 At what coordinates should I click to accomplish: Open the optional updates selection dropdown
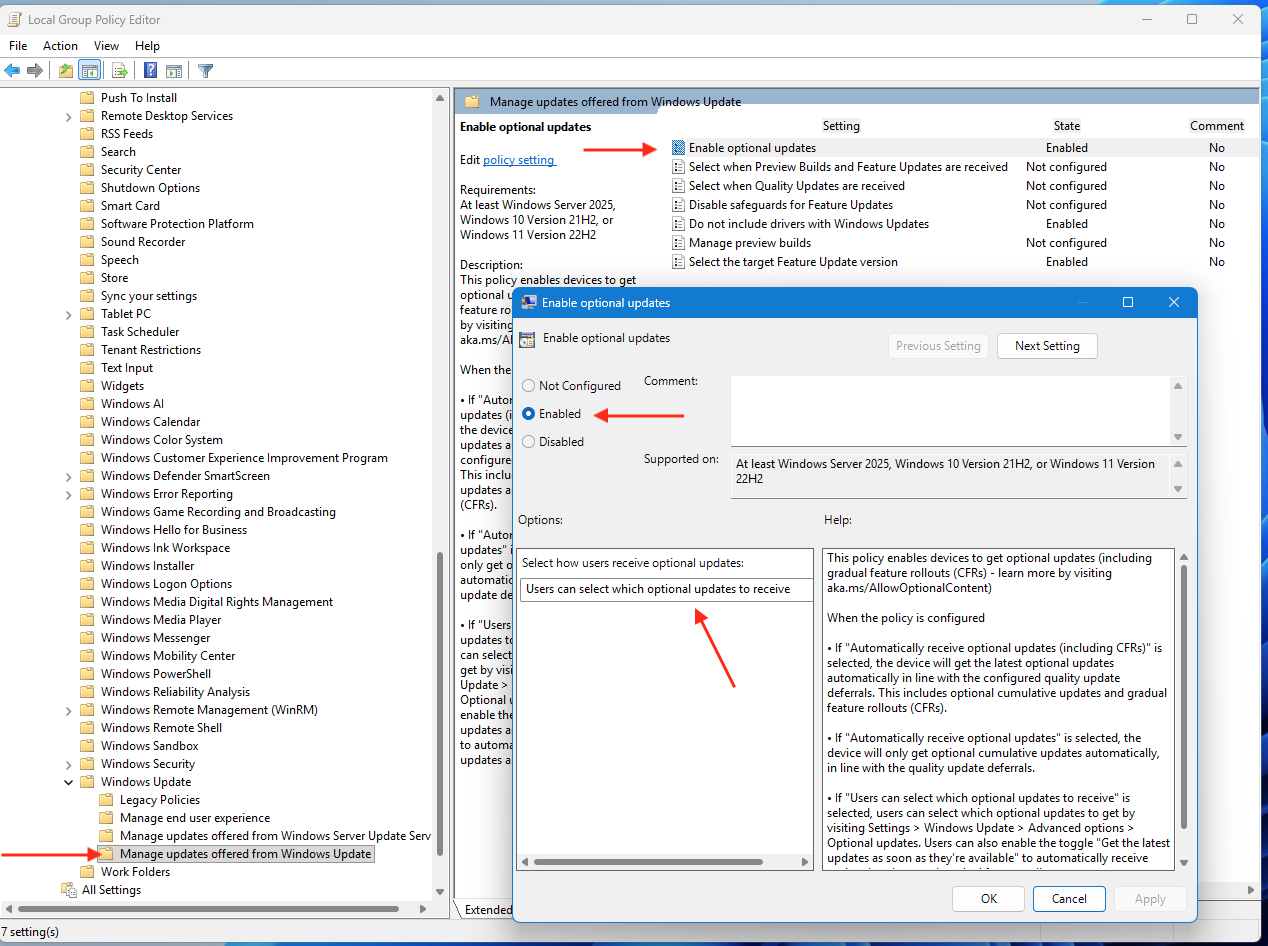pos(666,590)
